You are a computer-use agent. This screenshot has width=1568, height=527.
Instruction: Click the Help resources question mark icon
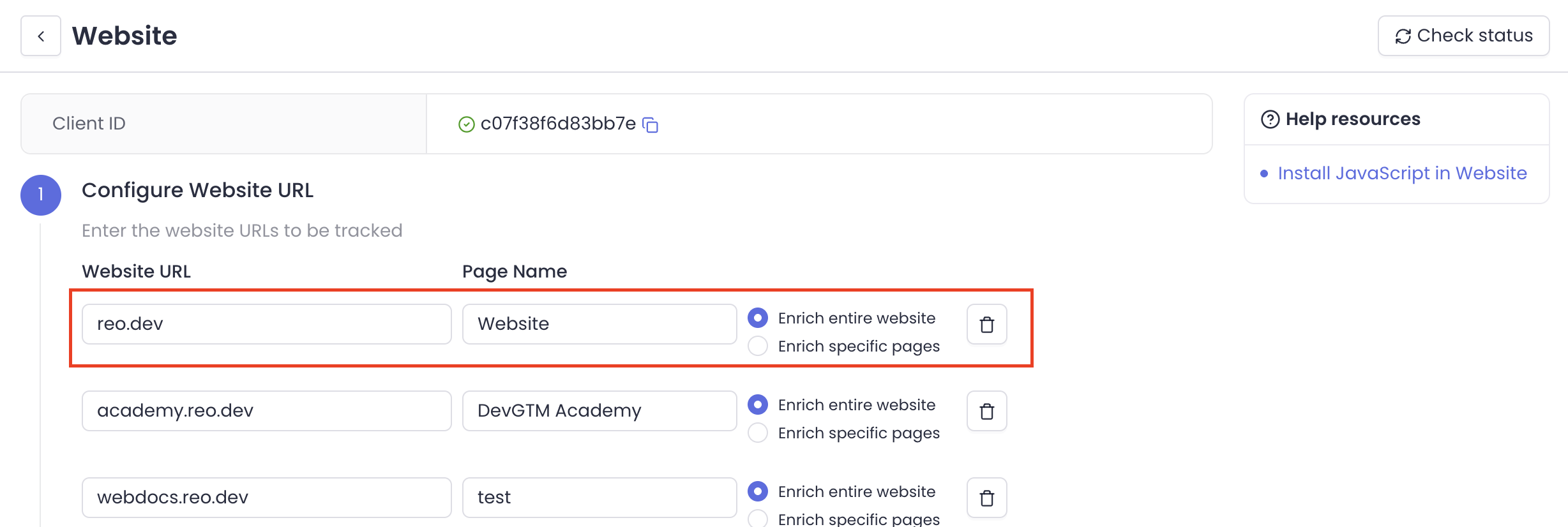pyautogui.click(x=1270, y=119)
